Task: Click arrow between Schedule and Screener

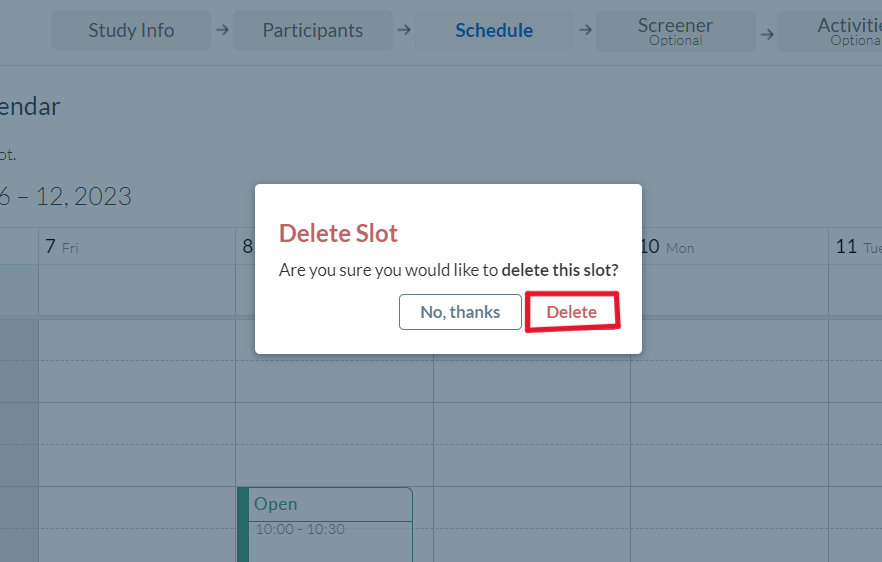Action: [585, 30]
